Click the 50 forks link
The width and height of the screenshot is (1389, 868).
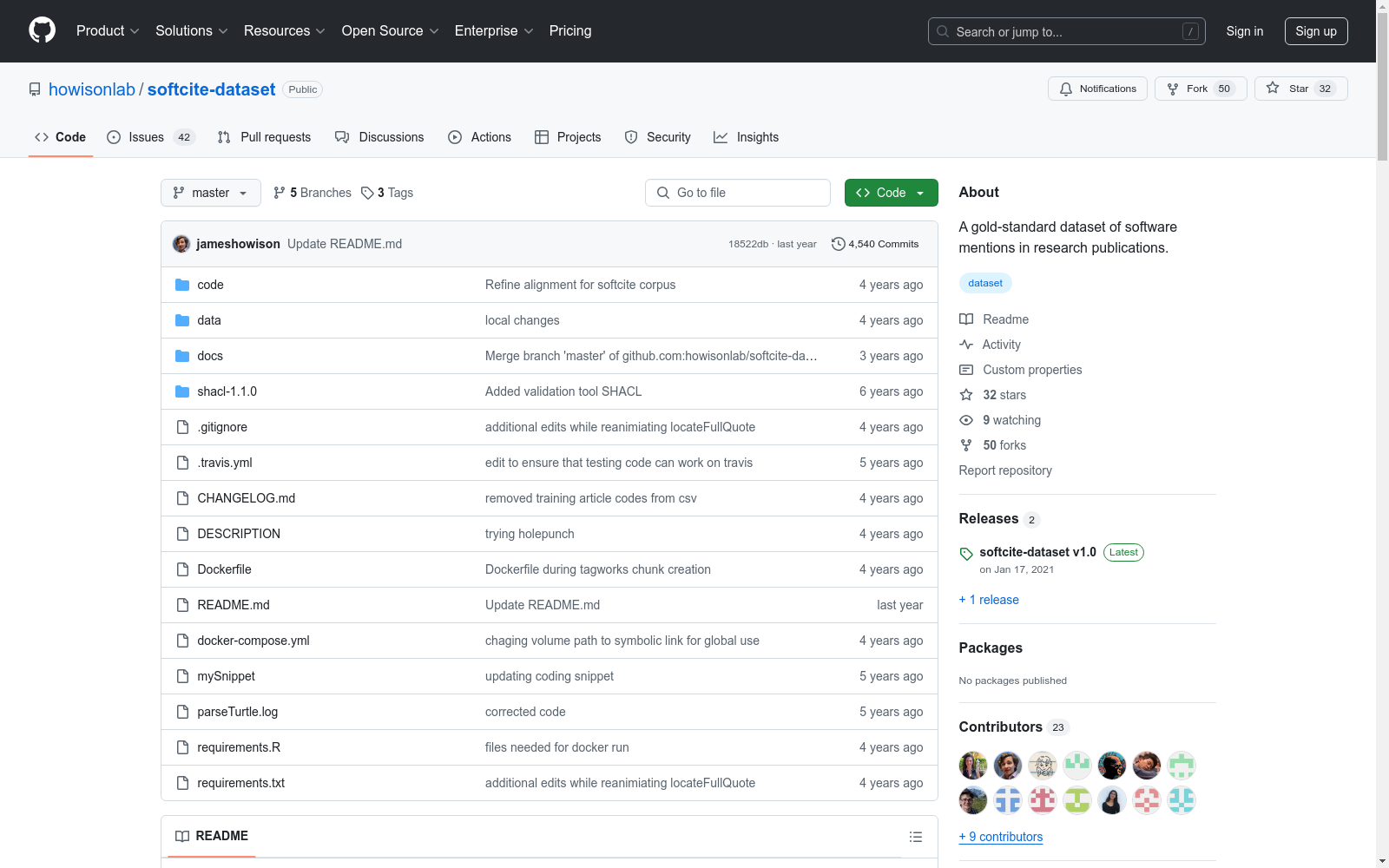click(x=1004, y=445)
